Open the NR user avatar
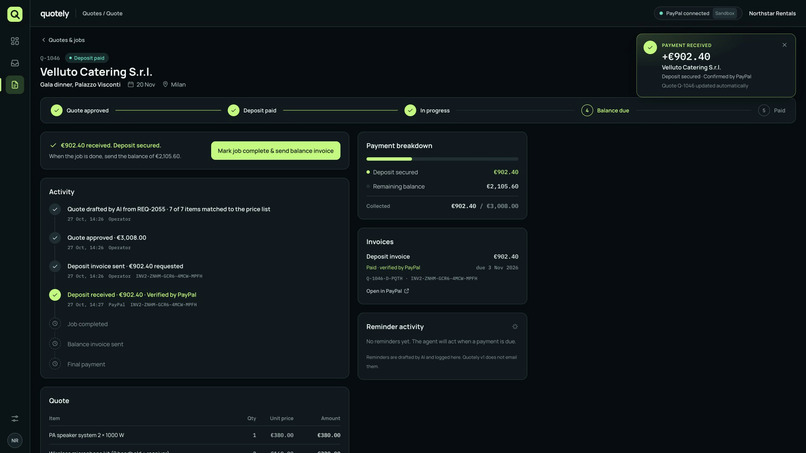This screenshot has width=806, height=453. pos(15,441)
